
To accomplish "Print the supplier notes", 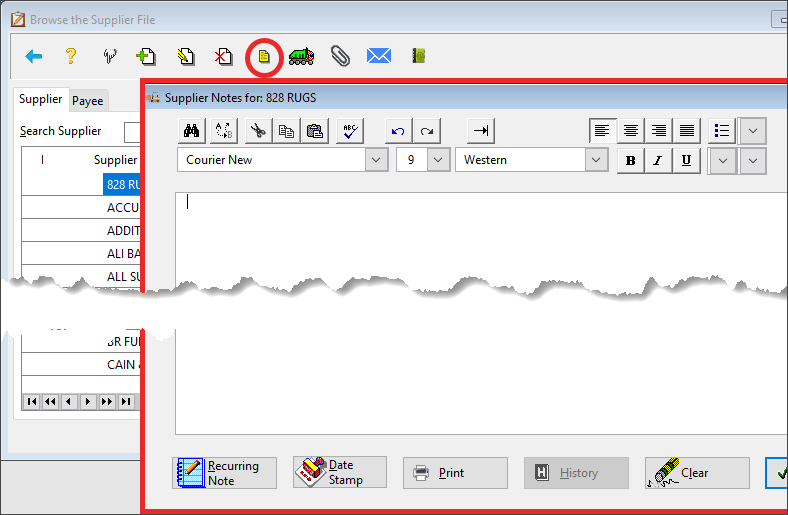I will click(455, 473).
